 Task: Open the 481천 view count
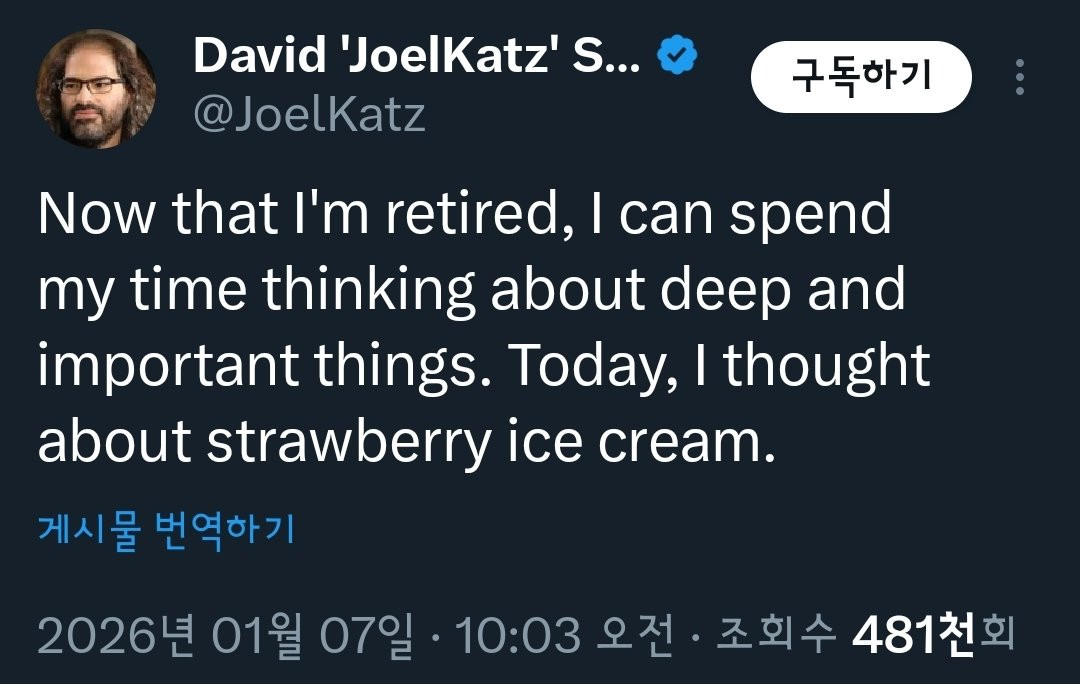(x=913, y=636)
